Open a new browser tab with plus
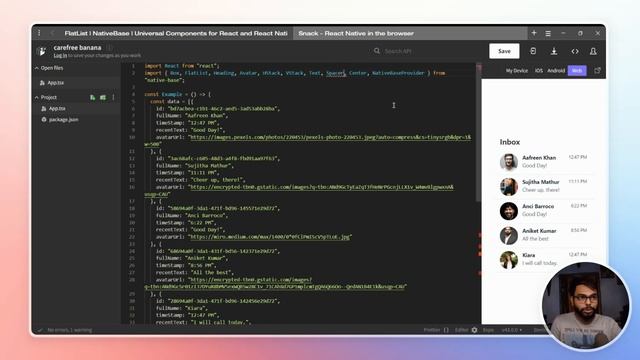This screenshot has width=640, height=360. (x=534, y=33)
